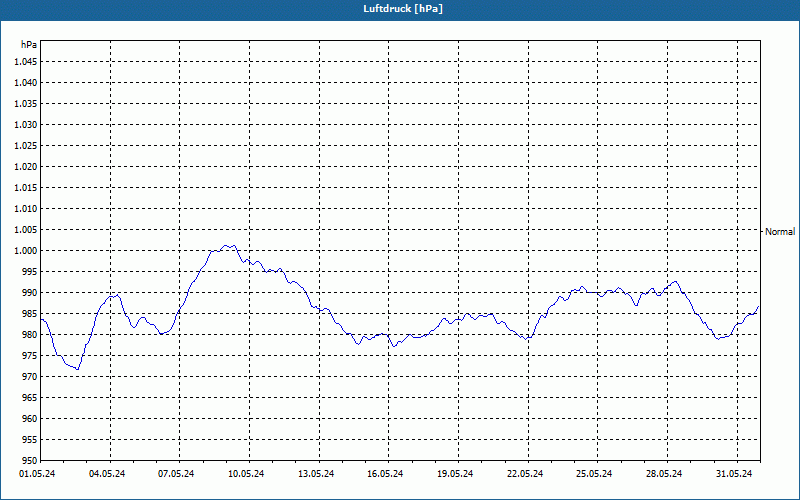Image resolution: width=800 pixels, height=500 pixels.
Task: Click the 1.020 pressure axis label
Action: (25, 166)
